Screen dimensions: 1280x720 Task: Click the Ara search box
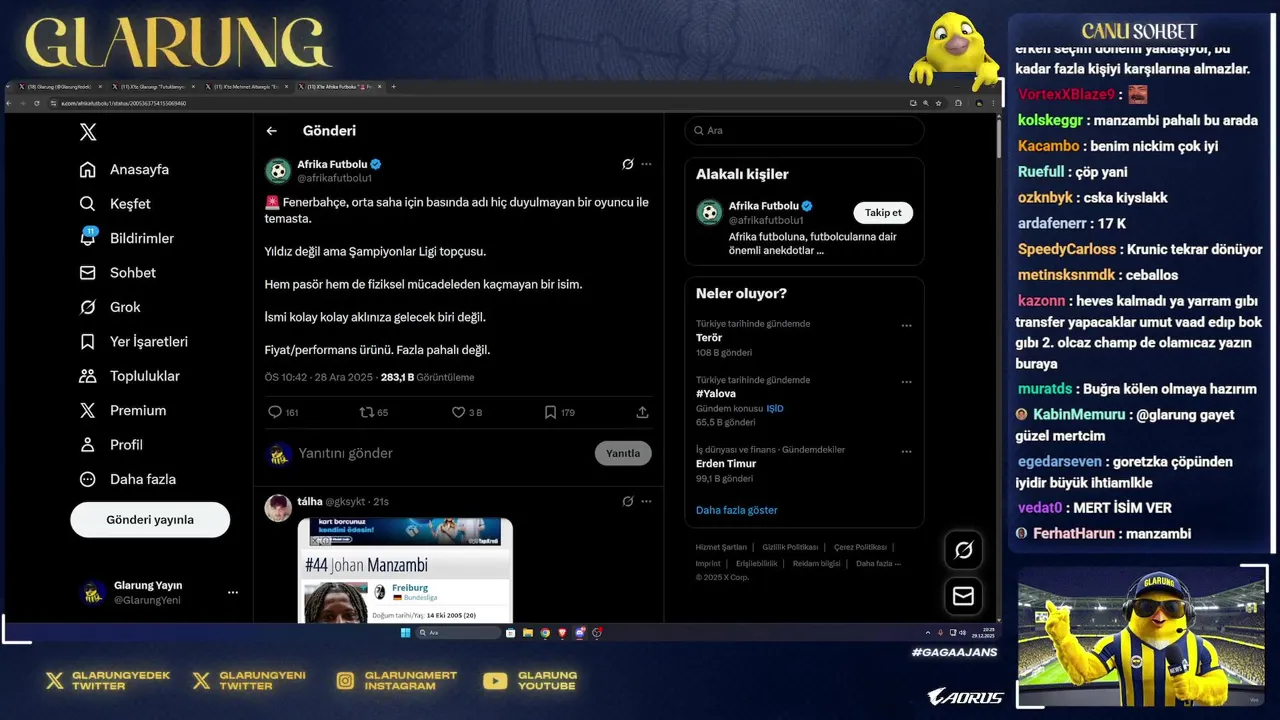[x=804, y=131]
